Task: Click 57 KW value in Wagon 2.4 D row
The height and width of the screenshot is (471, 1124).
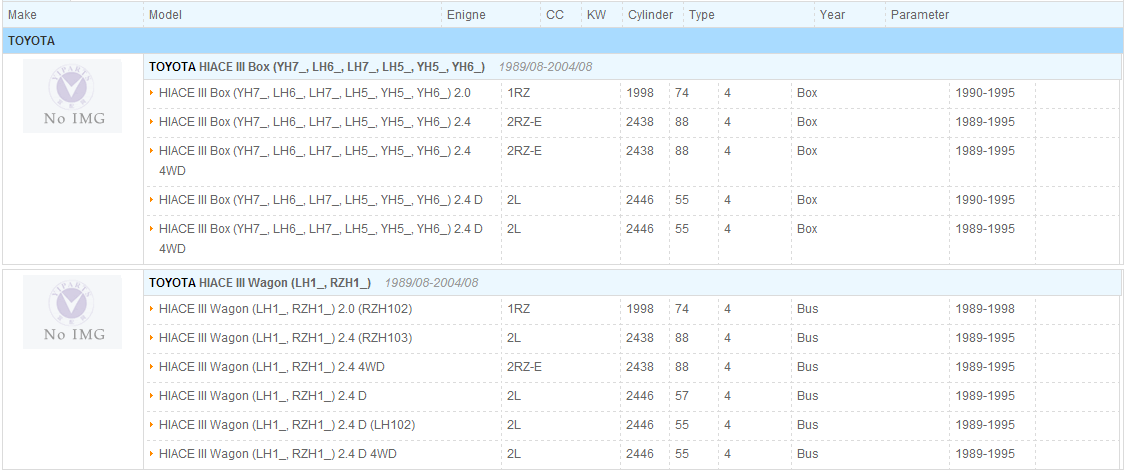Action: (x=682, y=395)
